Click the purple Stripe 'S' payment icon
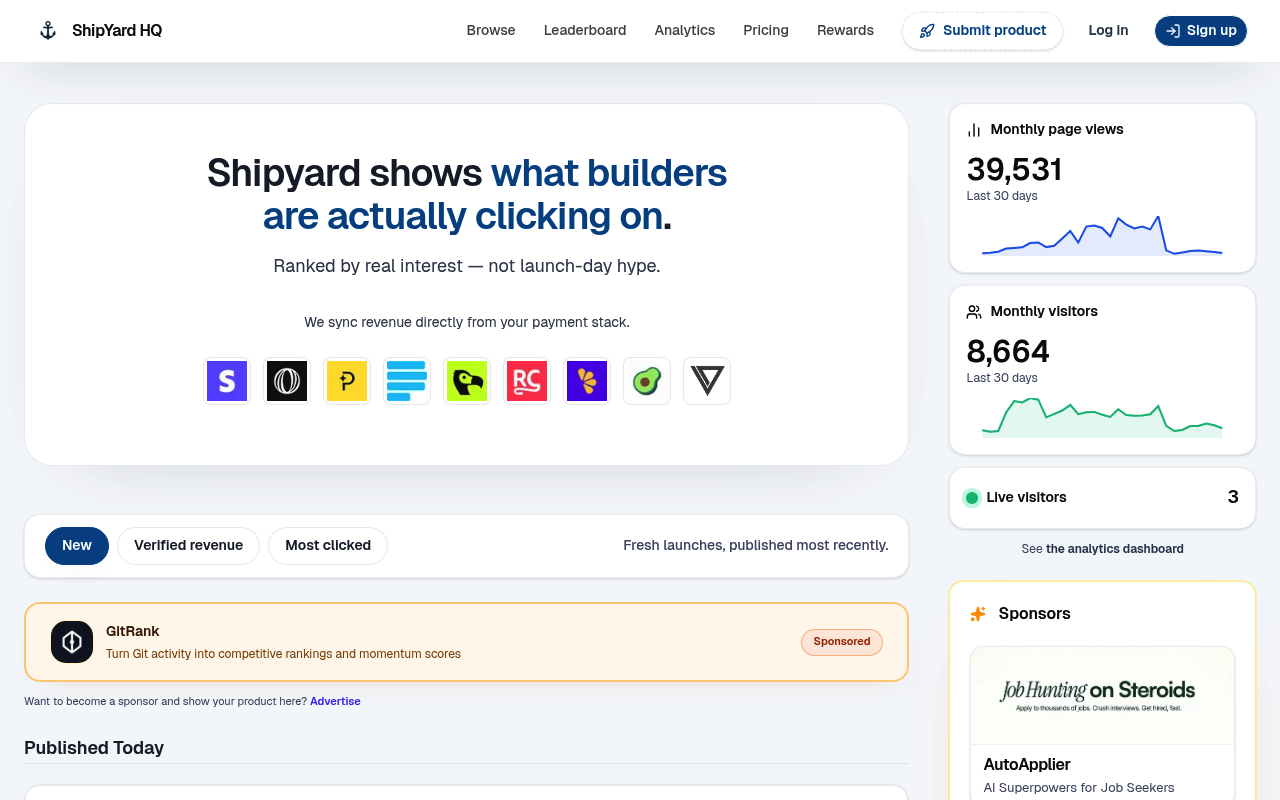 (227, 381)
